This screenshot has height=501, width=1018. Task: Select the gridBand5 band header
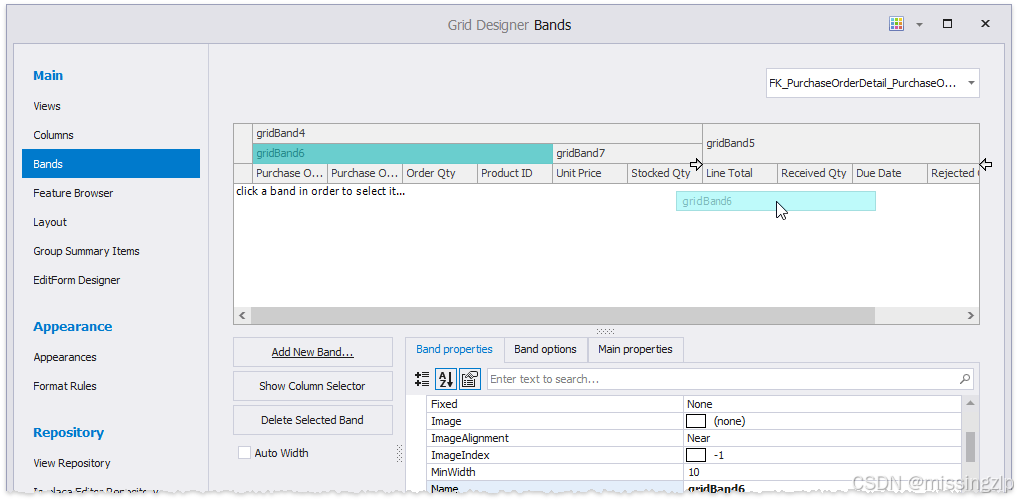[x=841, y=143]
